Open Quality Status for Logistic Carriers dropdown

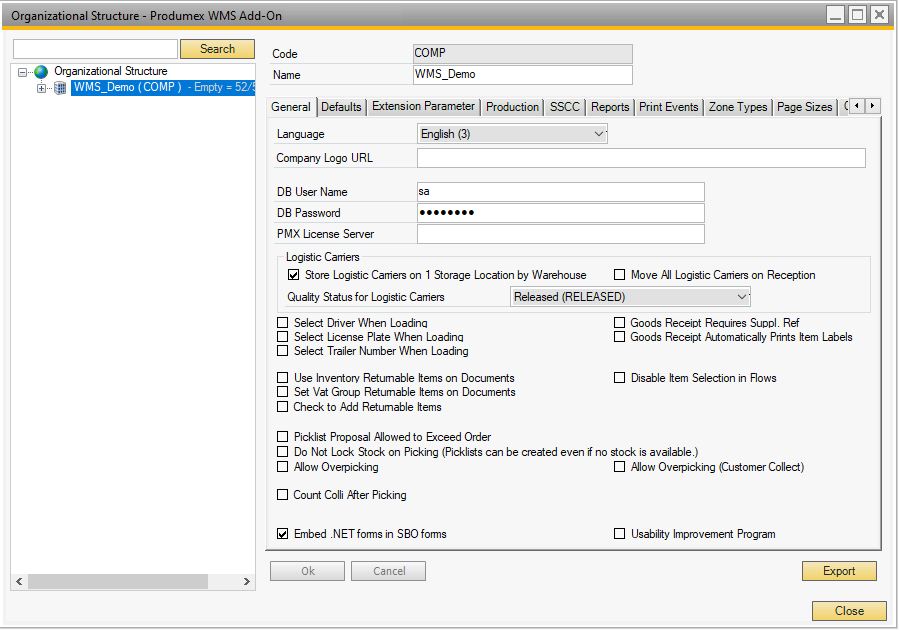(741, 297)
